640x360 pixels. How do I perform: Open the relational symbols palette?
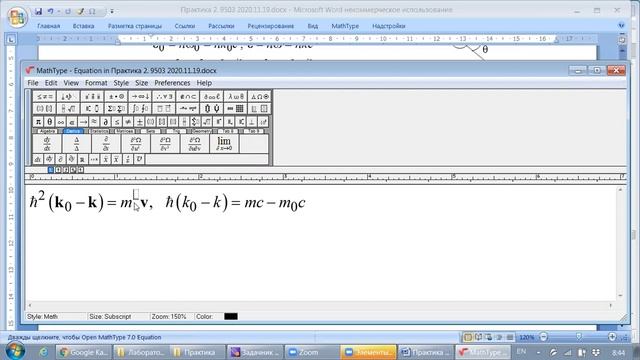click(44, 96)
